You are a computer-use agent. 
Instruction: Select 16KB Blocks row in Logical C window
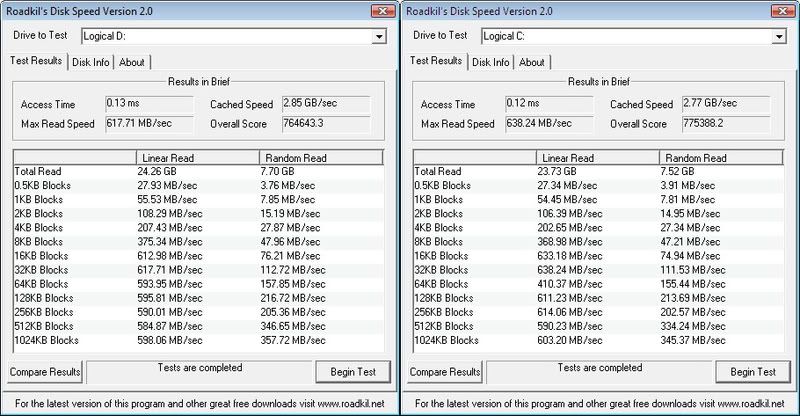[x=598, y=256]
